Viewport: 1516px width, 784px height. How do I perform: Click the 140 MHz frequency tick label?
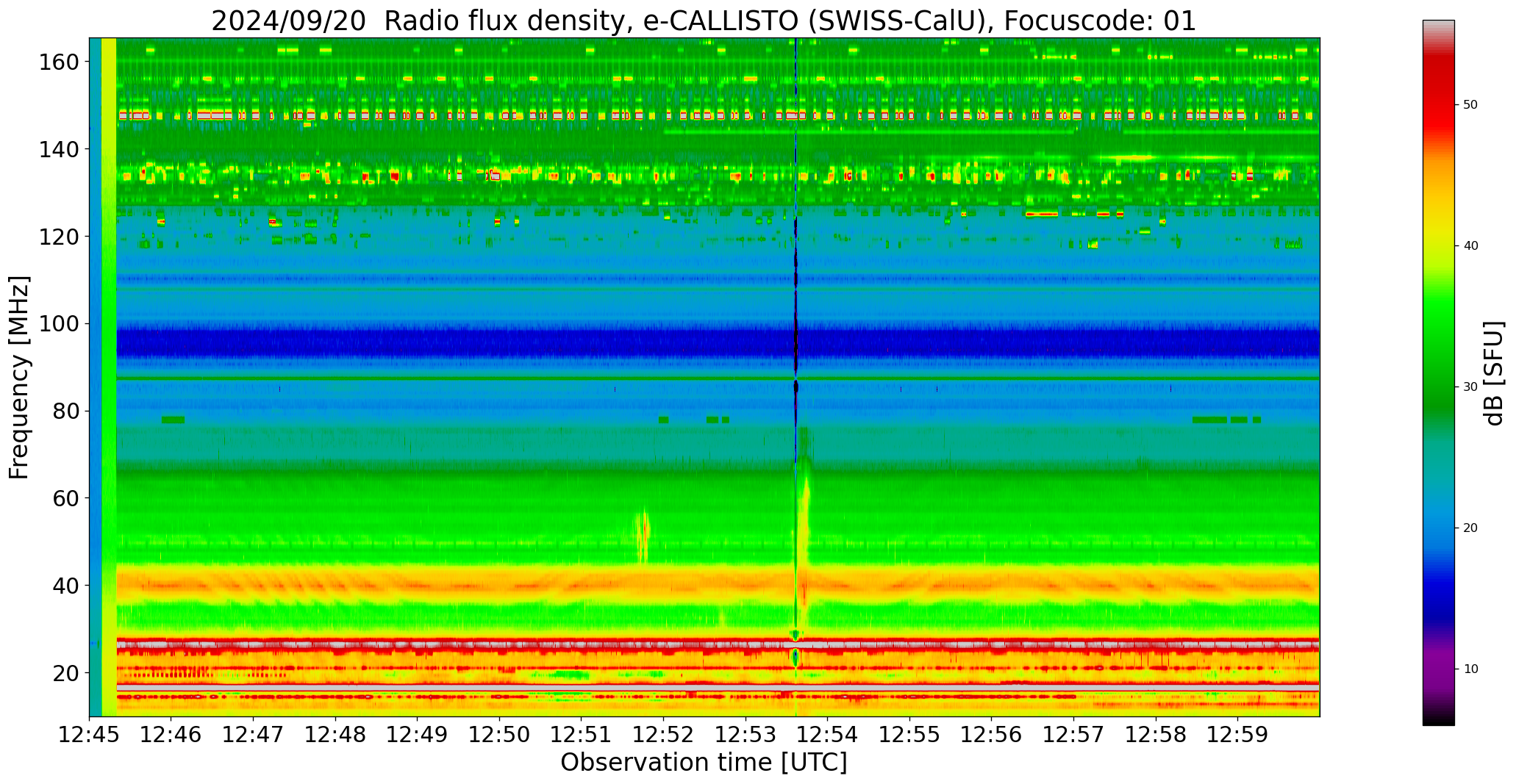click(59, 149)
